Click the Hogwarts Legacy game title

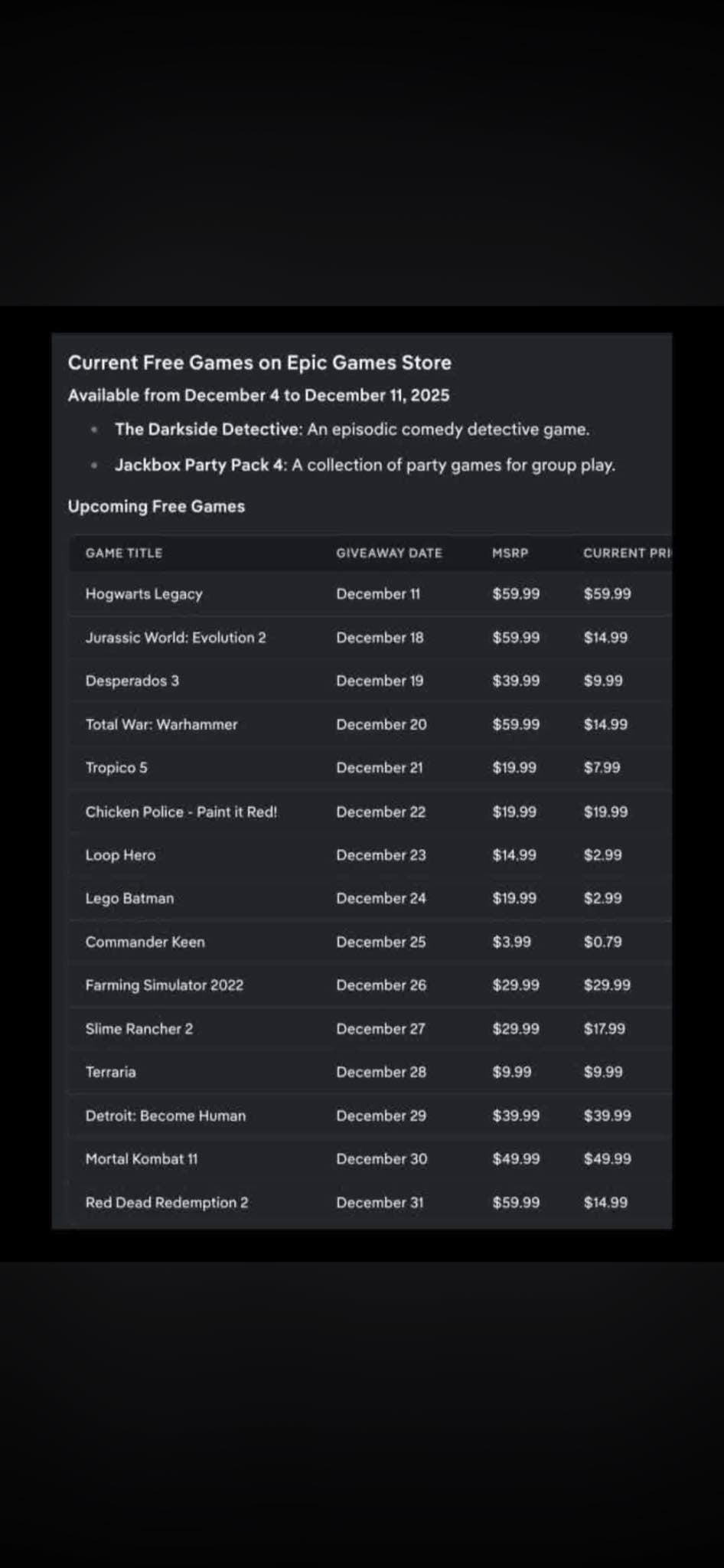point(144,594)
